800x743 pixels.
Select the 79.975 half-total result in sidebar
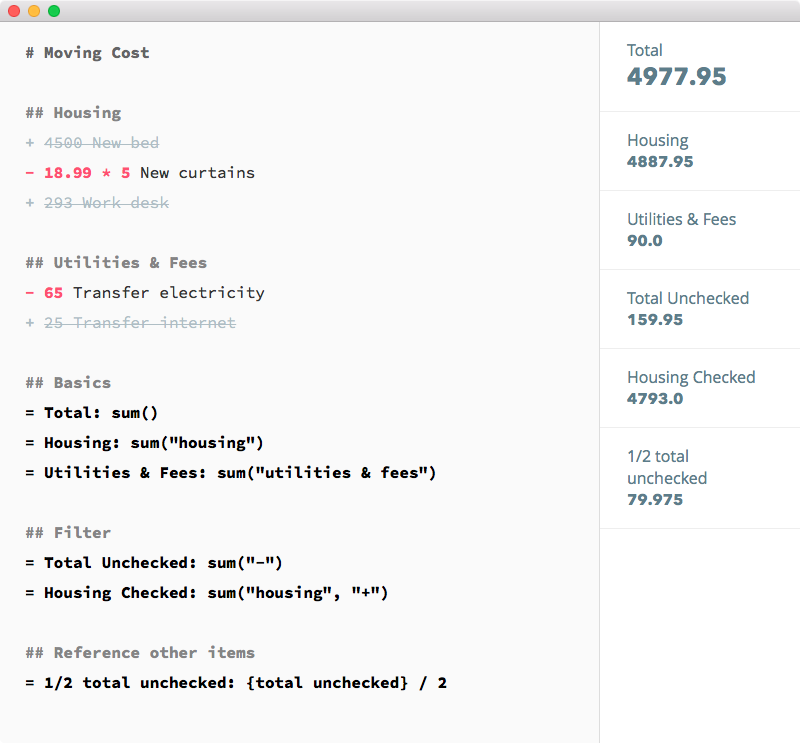(x=700, y=478)
